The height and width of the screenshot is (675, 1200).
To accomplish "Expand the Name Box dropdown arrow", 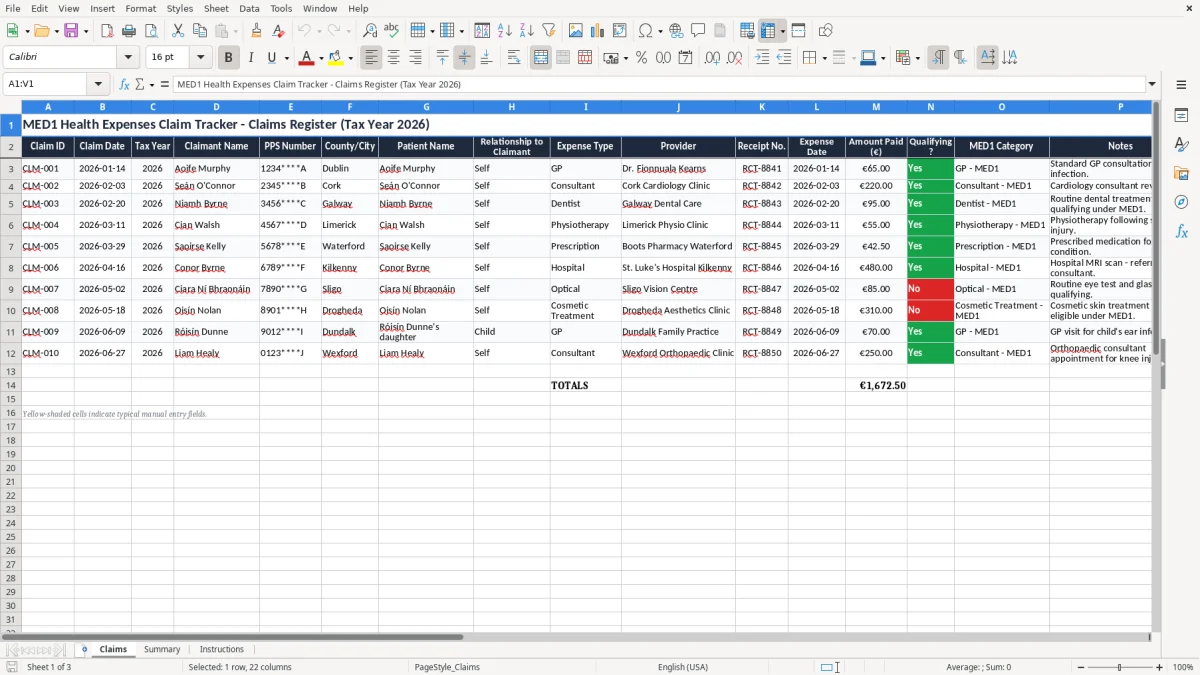I will [98, 85].
